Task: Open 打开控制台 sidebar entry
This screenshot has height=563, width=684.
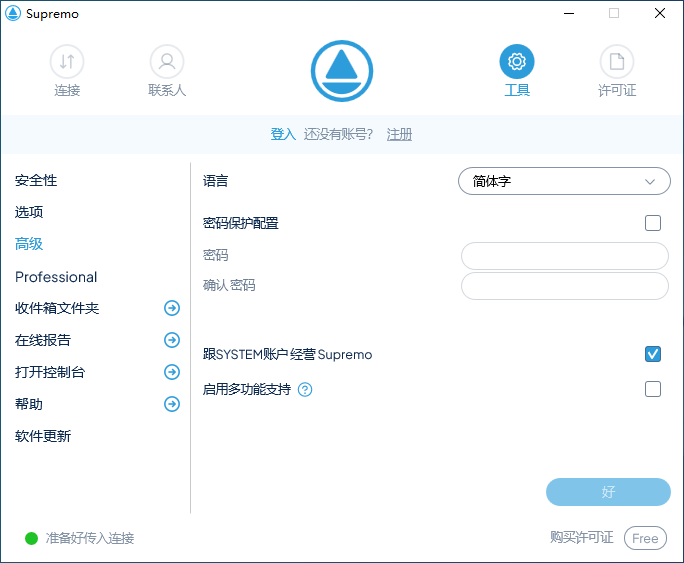Action: pyautogui.click(x=50, y=372)
